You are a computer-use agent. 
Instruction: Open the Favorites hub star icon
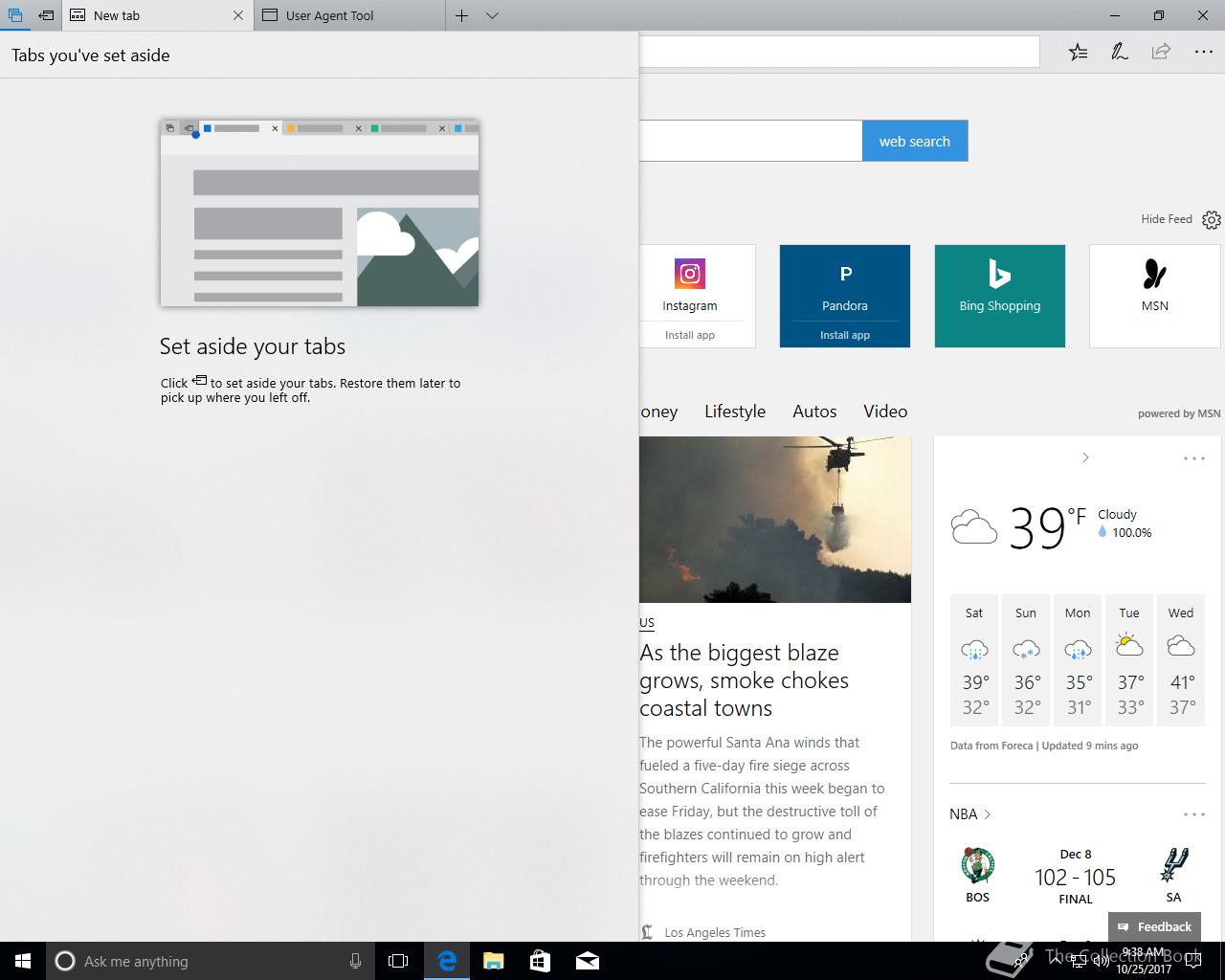[x=1078, y=52]
